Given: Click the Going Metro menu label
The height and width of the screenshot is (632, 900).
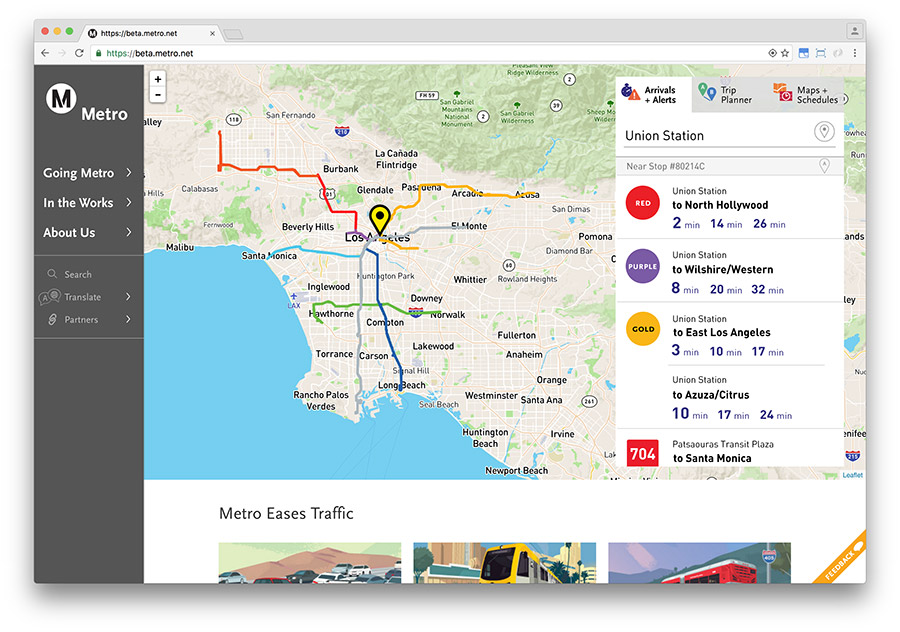Looking at the screenshot, I should point(78,173).
